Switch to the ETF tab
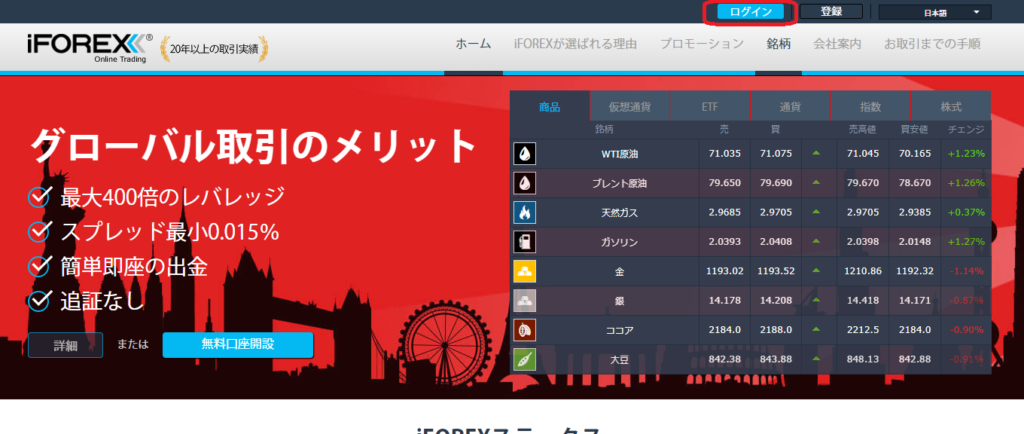Viewport: 1024px width, 434px height. tap(710, 107)
